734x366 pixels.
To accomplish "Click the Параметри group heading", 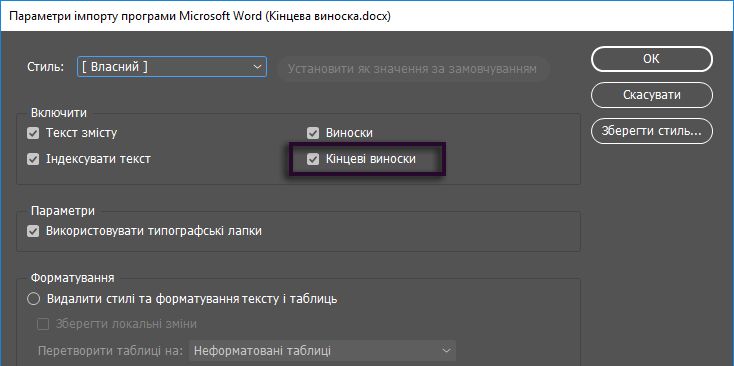I will [63, 211].
